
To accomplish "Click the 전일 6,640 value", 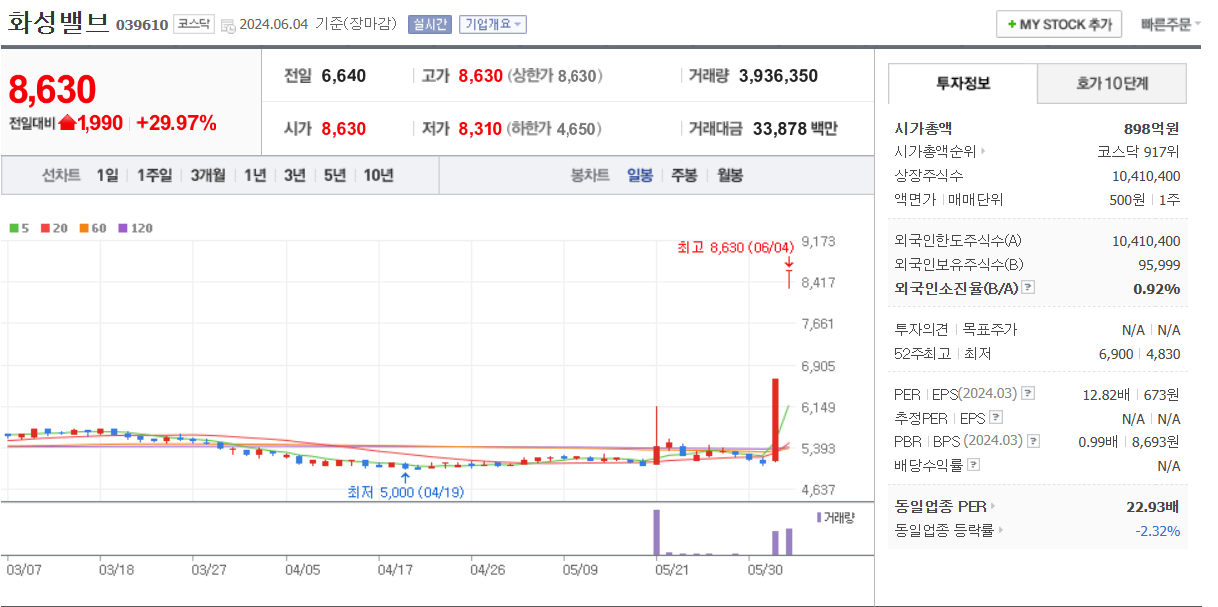I will click(x=344, y=76).
